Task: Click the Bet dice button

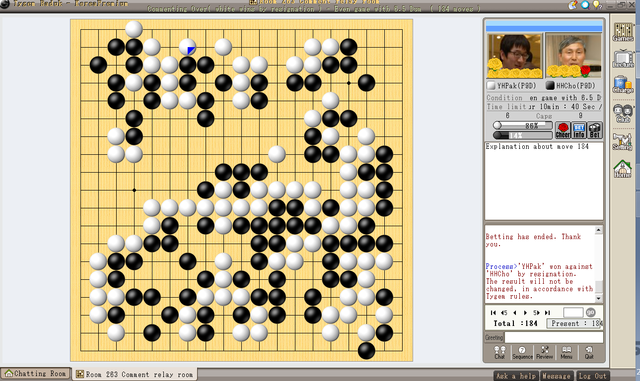Action: click(595, 130)
